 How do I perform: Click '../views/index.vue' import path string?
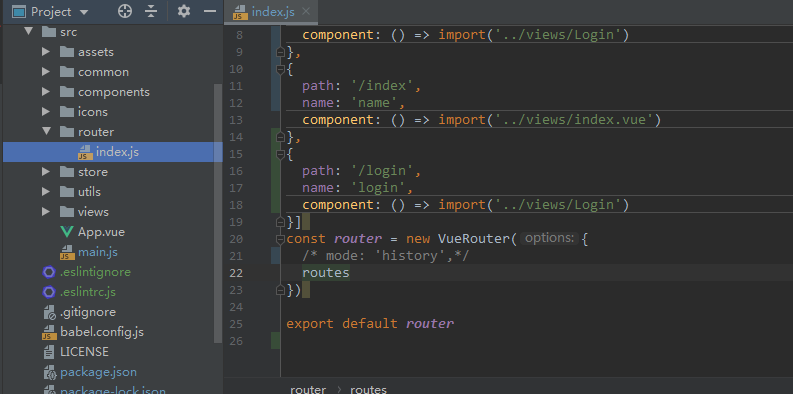tap(575, 120)
